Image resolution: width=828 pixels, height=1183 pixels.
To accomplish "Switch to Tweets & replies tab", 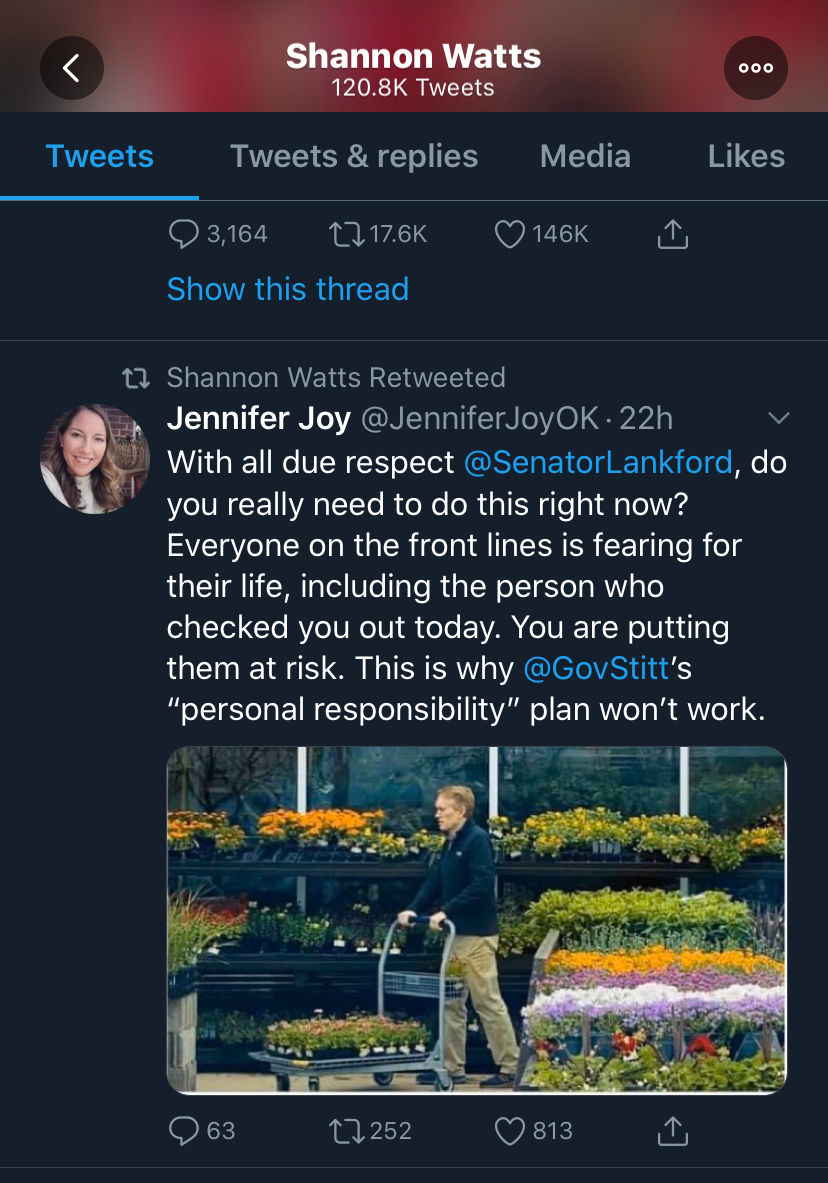I will (x=354, y=156).
